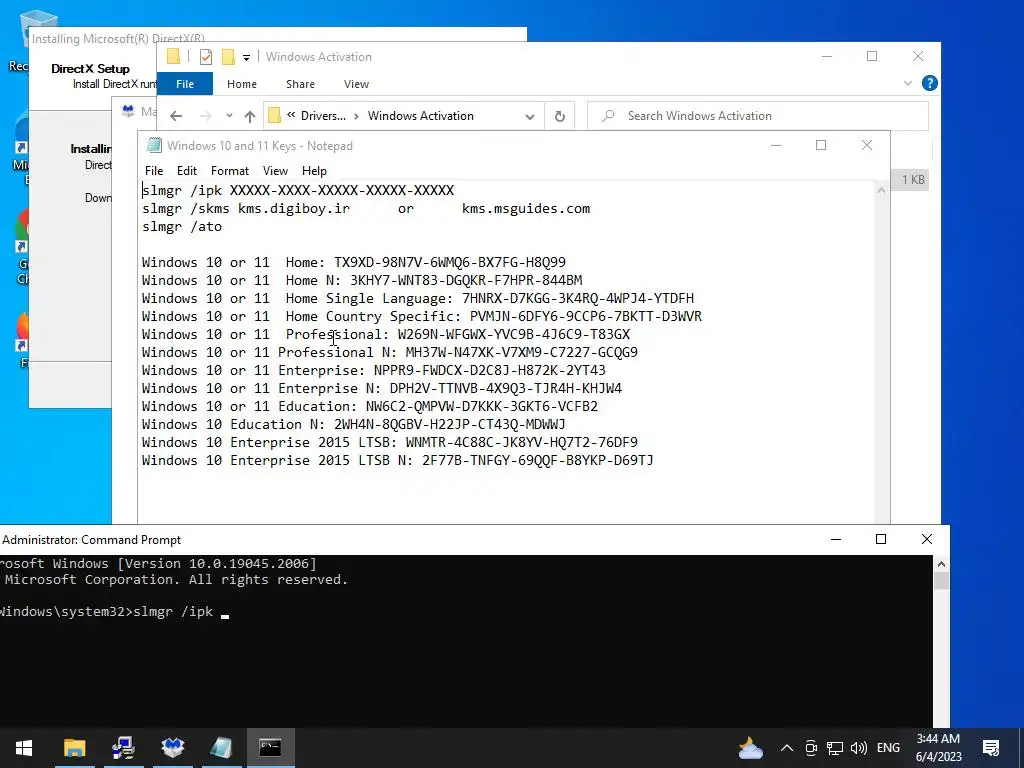Click the Professional N key MH37W line
Screen dimensions: 1024x768
(x=390, y=352)
